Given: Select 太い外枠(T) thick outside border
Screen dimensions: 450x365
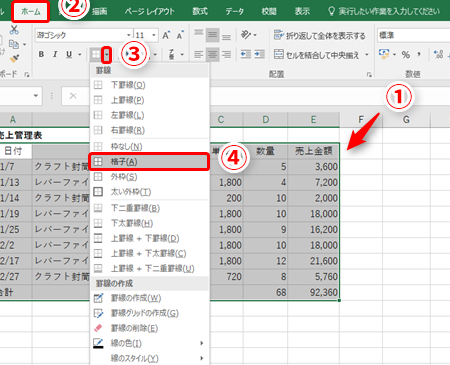Looking at the screenshot, I should click(x=149, y=192).
